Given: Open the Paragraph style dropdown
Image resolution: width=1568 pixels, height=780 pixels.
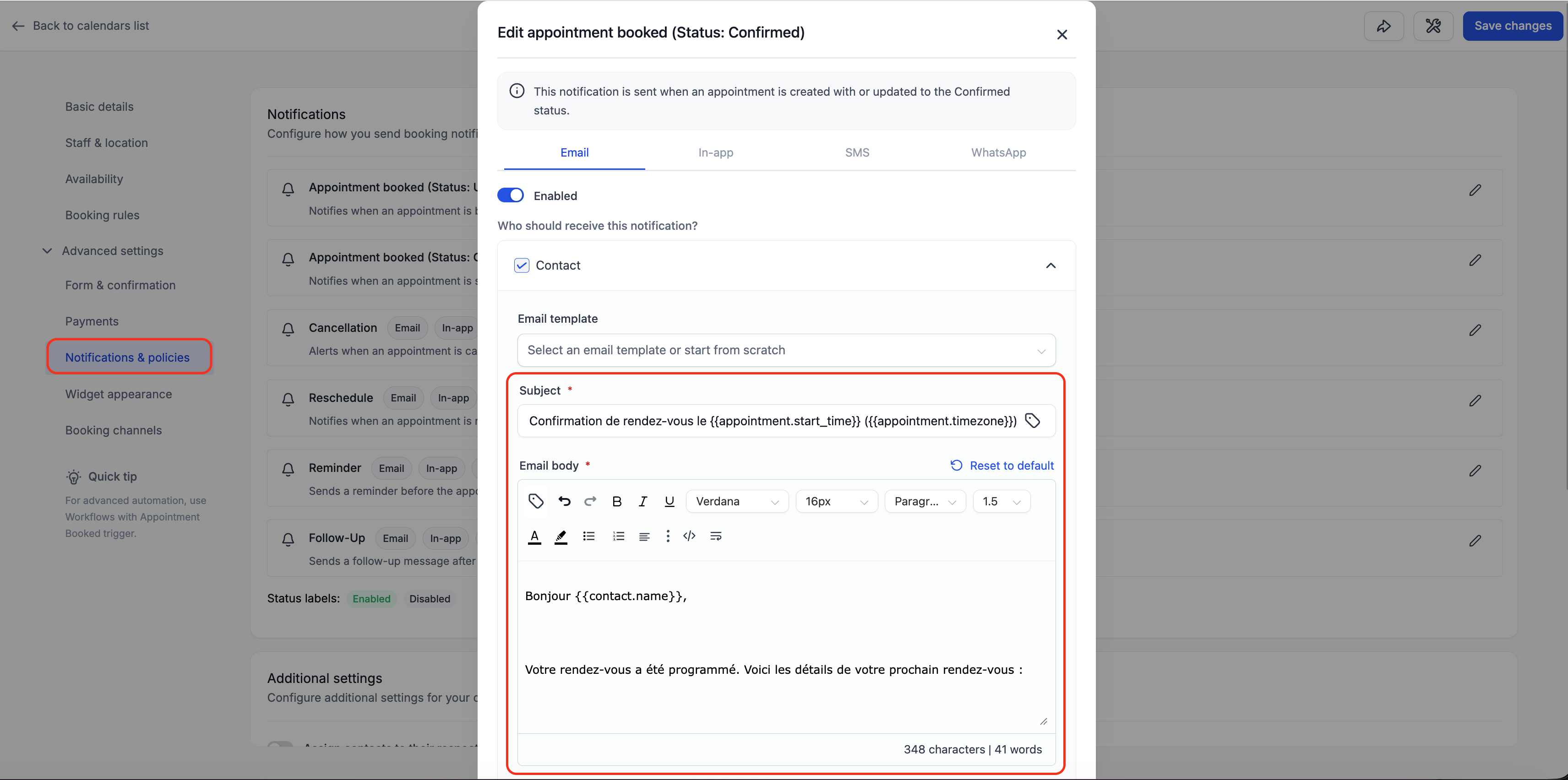Looking at the screenshot, I should coord(925,501).
